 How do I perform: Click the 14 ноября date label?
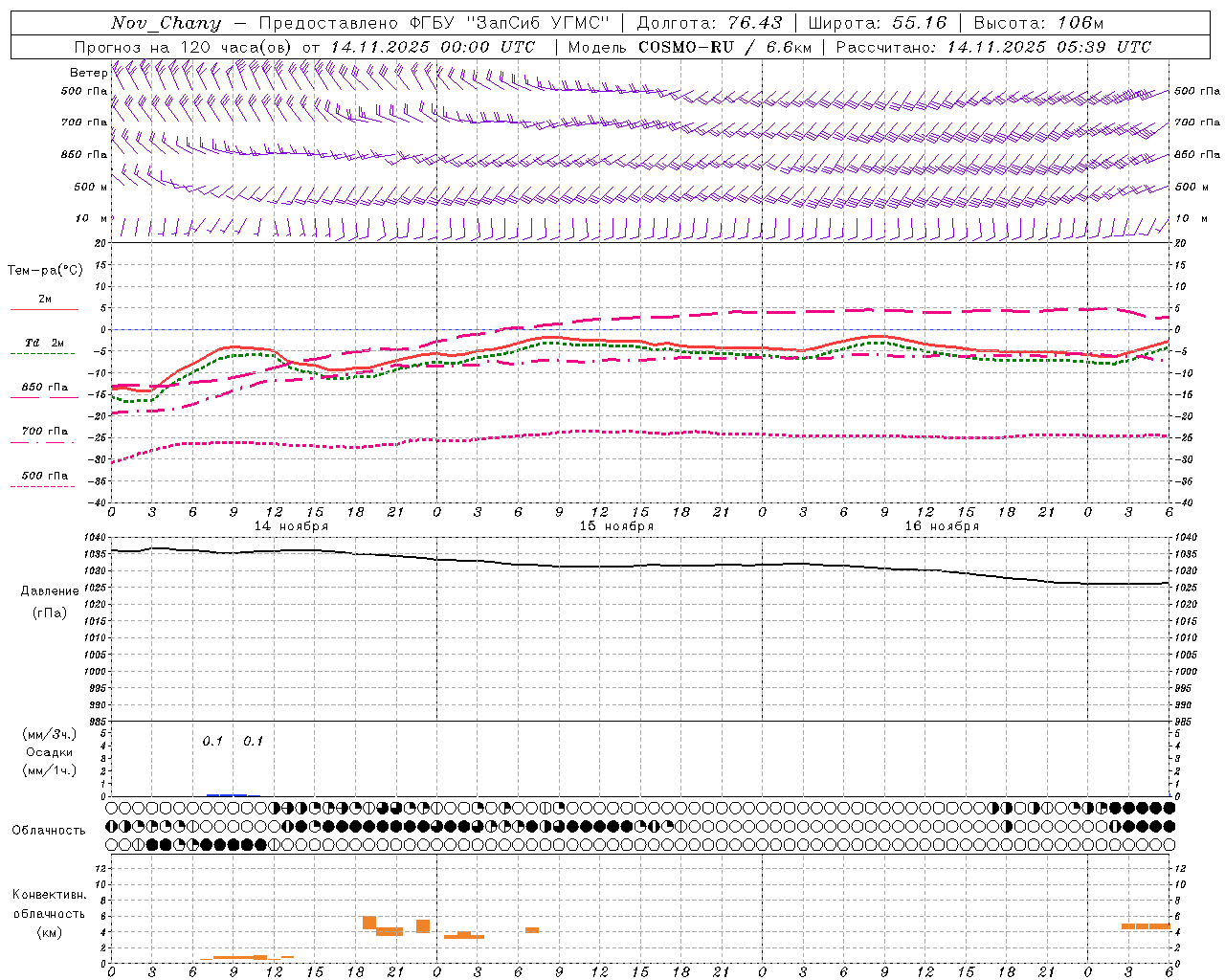pyautogui.click(x=291, y=526)
